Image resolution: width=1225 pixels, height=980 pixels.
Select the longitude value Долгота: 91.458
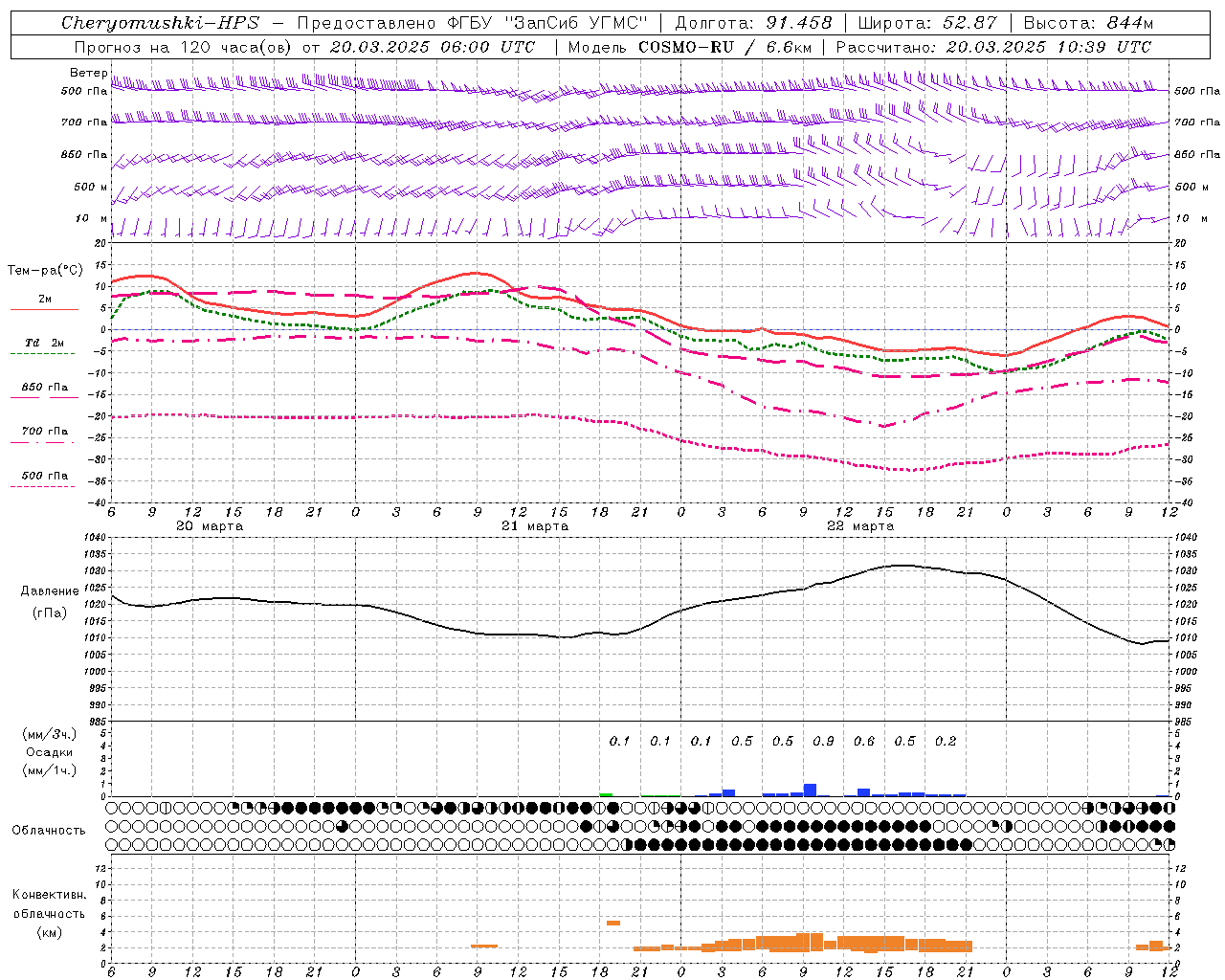click(x=754, y=23)
